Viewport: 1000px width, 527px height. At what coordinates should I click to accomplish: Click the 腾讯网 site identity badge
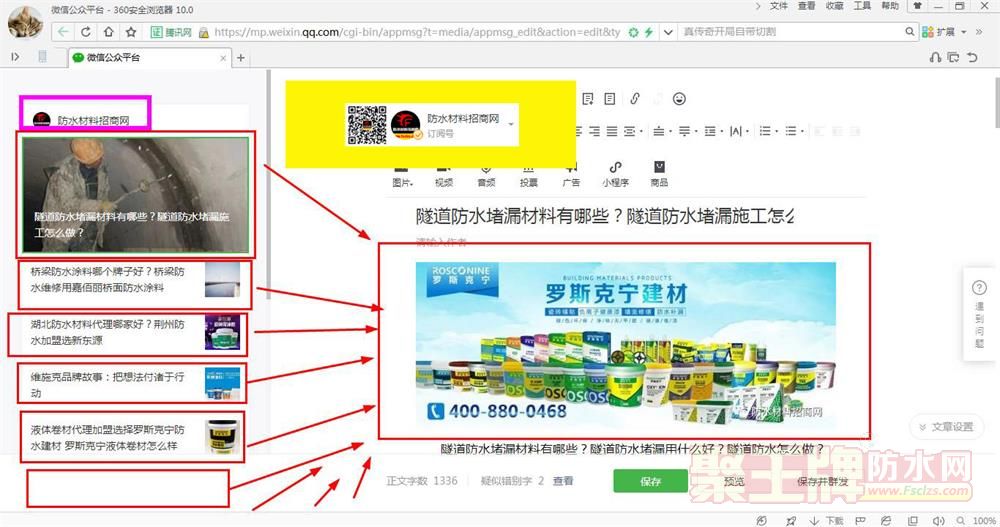pos(171,32)
